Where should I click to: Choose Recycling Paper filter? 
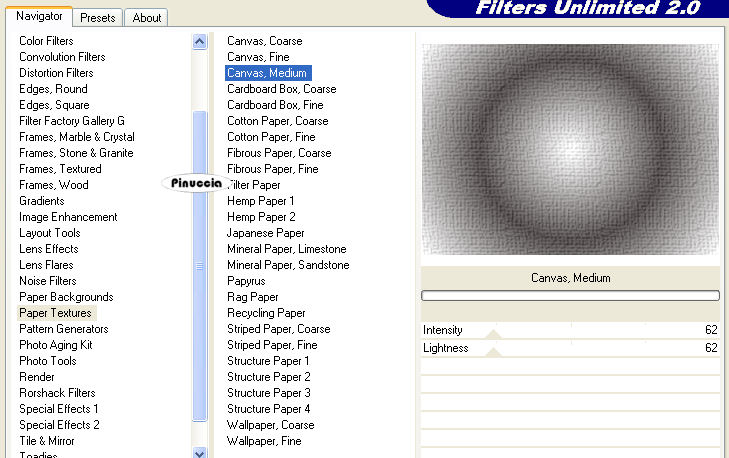click(x=266, y=313)
